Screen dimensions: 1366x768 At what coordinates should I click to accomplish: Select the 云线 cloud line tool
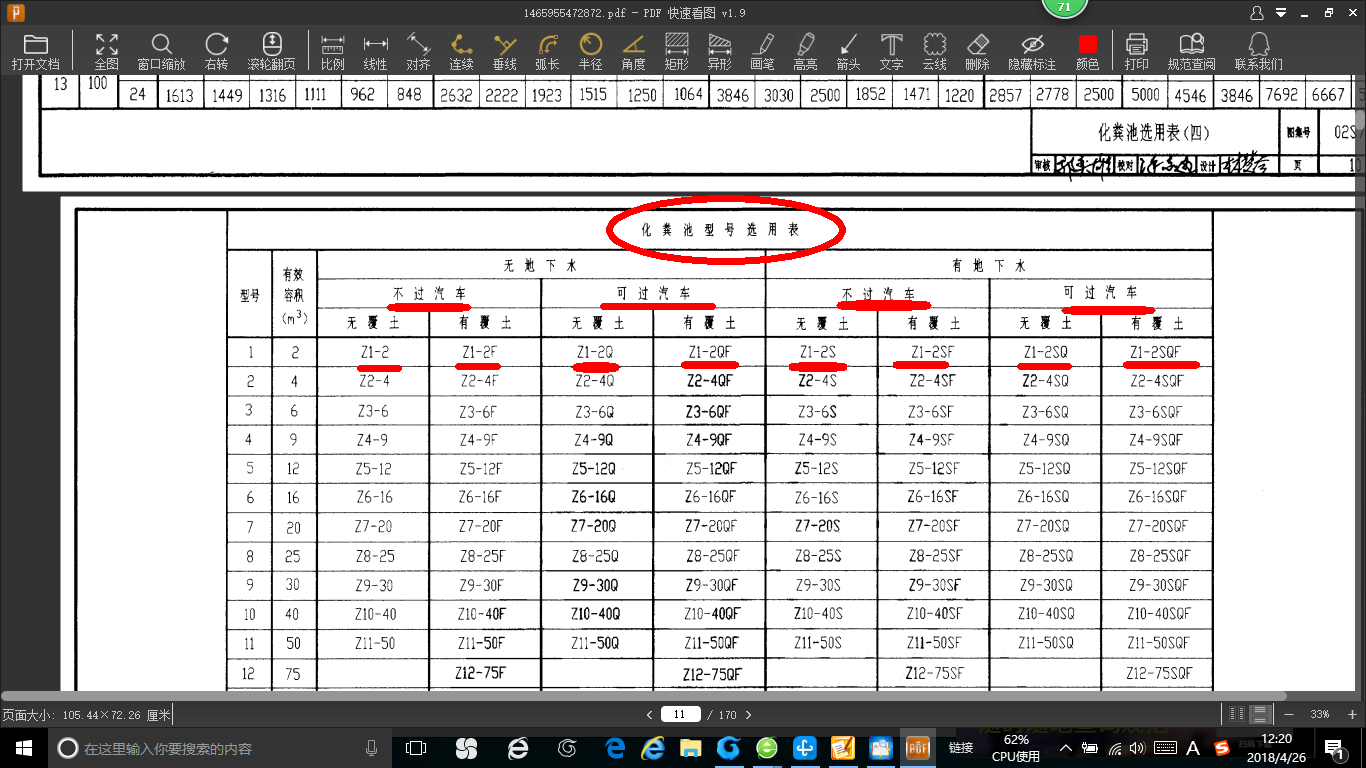click(935, 52)
